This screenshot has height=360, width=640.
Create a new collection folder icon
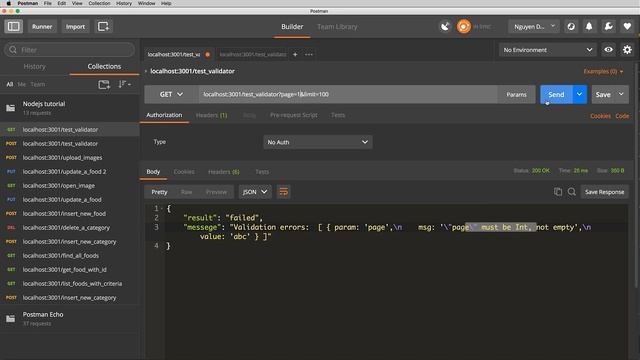[x=104, y=84]
